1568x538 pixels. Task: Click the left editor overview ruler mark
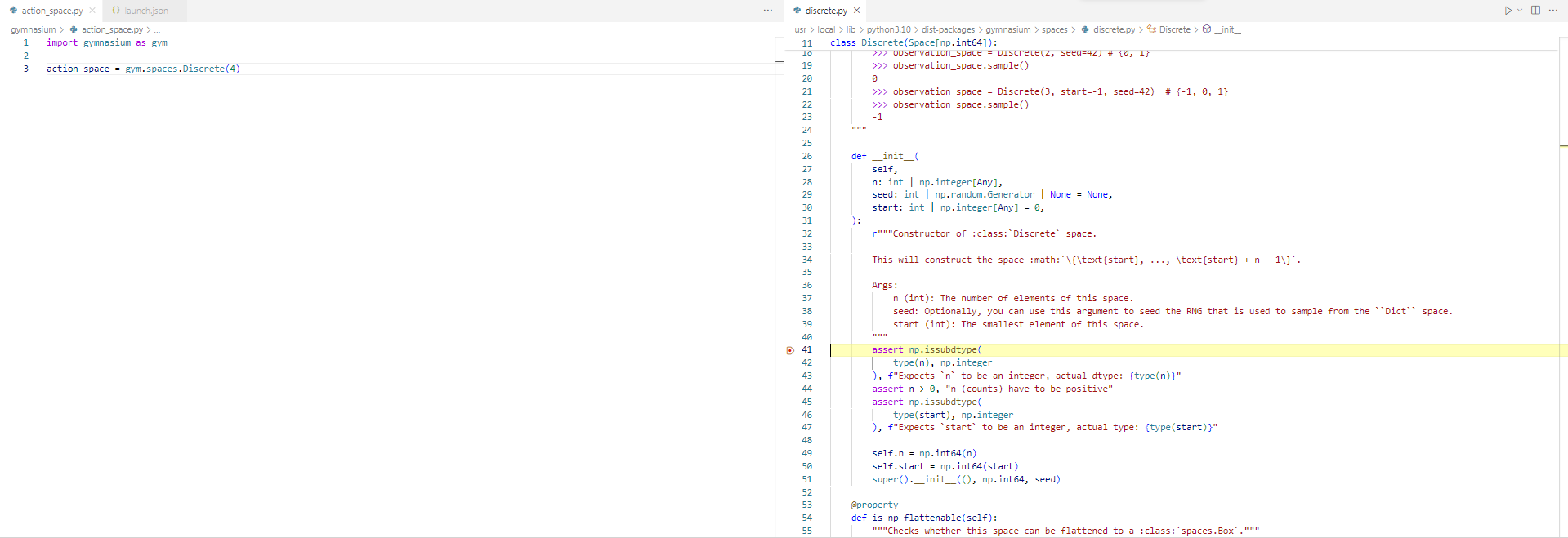click(x=779, y=61)
